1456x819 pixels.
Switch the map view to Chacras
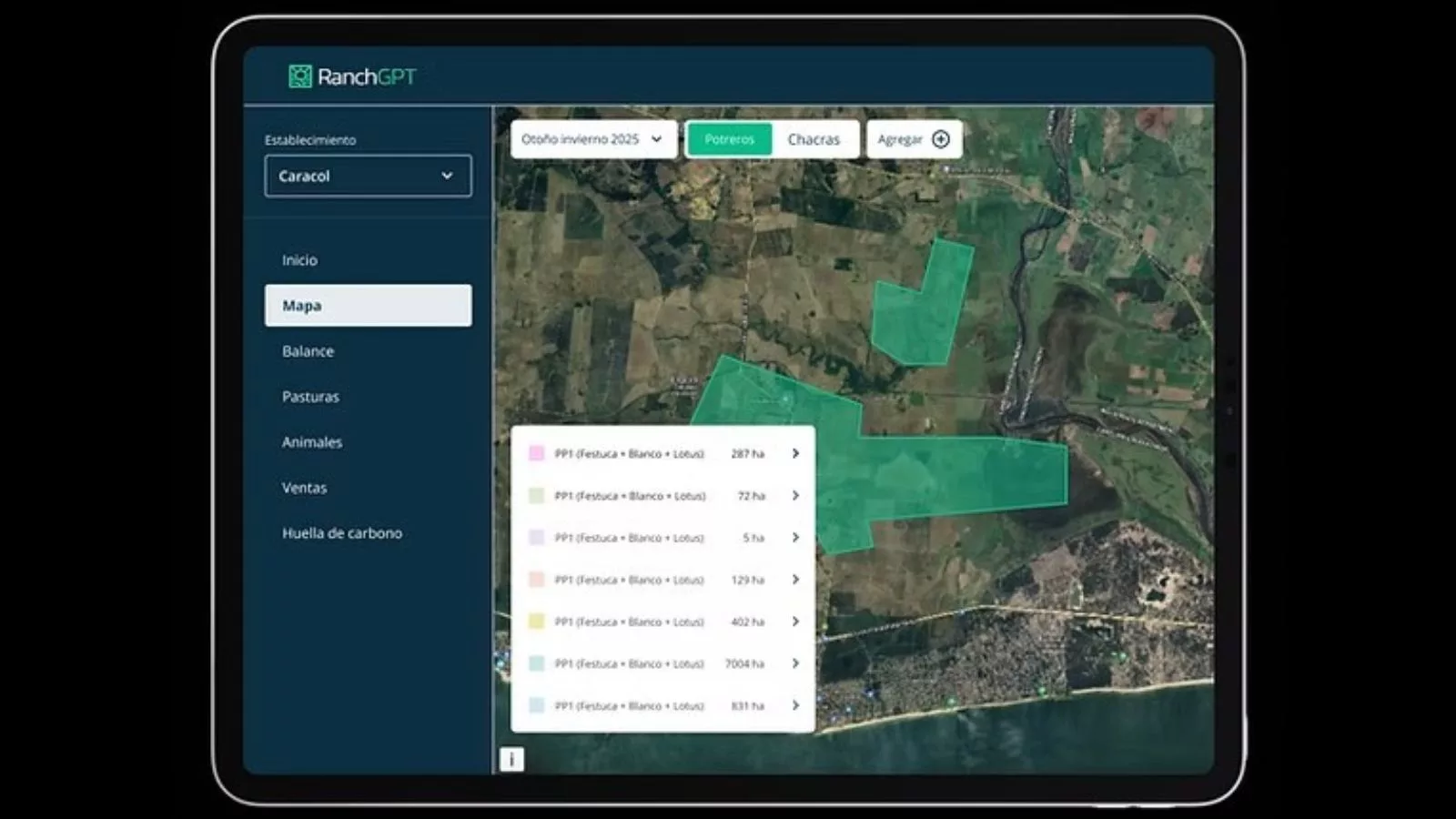point(814,139)
